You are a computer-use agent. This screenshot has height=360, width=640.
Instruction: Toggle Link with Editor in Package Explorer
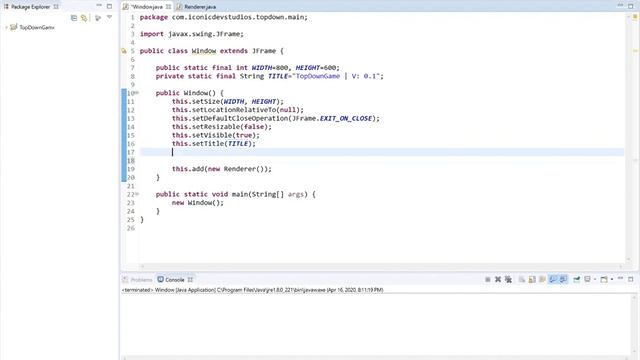(84, 18)
